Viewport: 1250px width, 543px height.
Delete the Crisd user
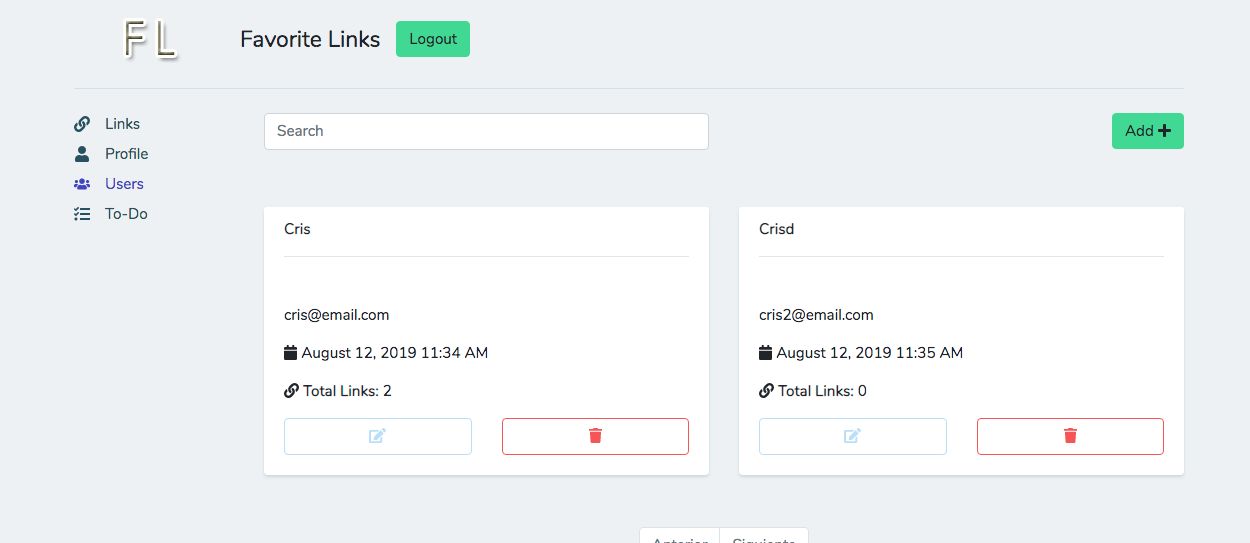click(1070, 436)
